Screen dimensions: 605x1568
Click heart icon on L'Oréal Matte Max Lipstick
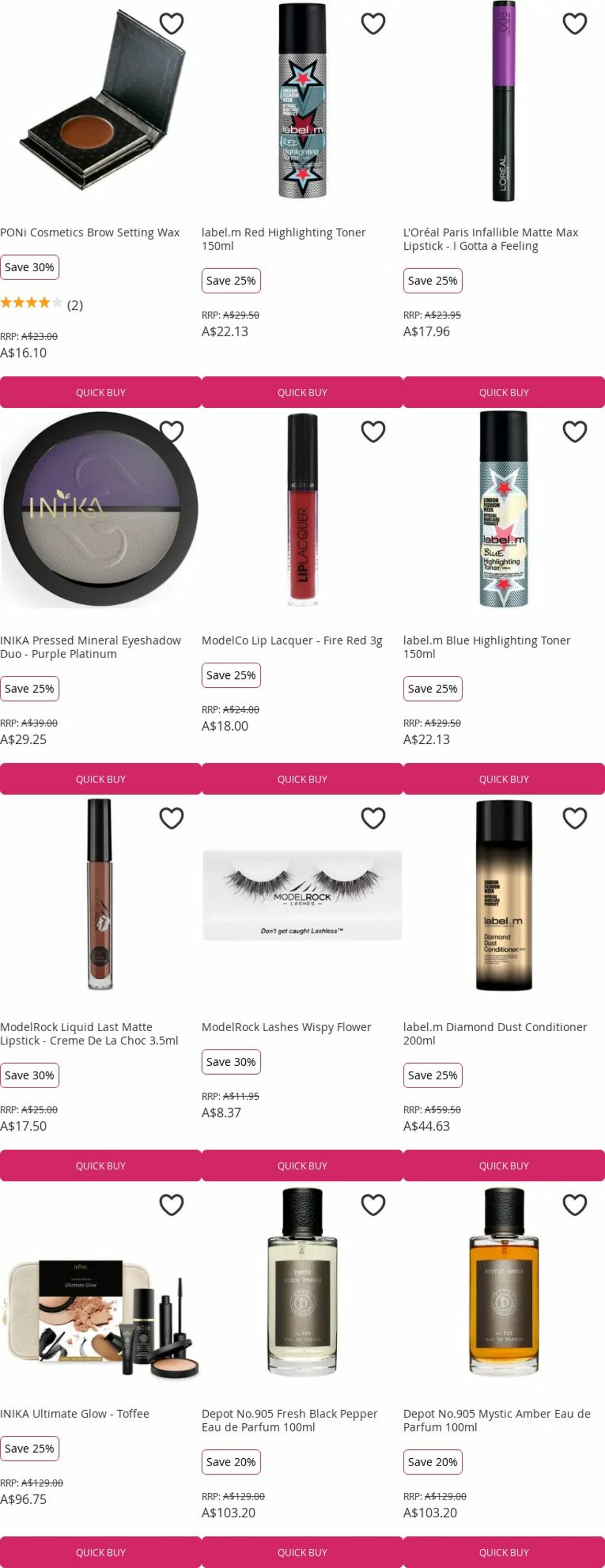(575, 24)
